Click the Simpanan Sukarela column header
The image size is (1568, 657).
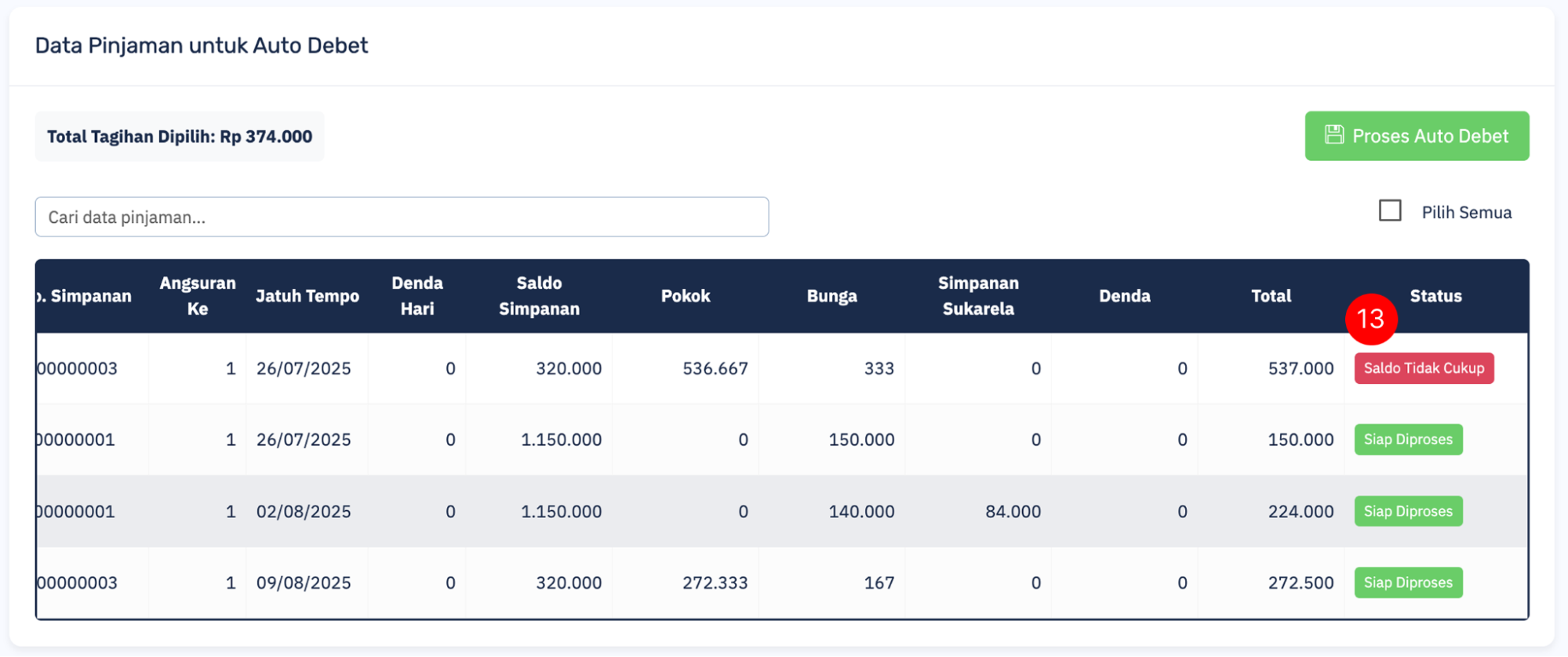click(x=978, y=296)
